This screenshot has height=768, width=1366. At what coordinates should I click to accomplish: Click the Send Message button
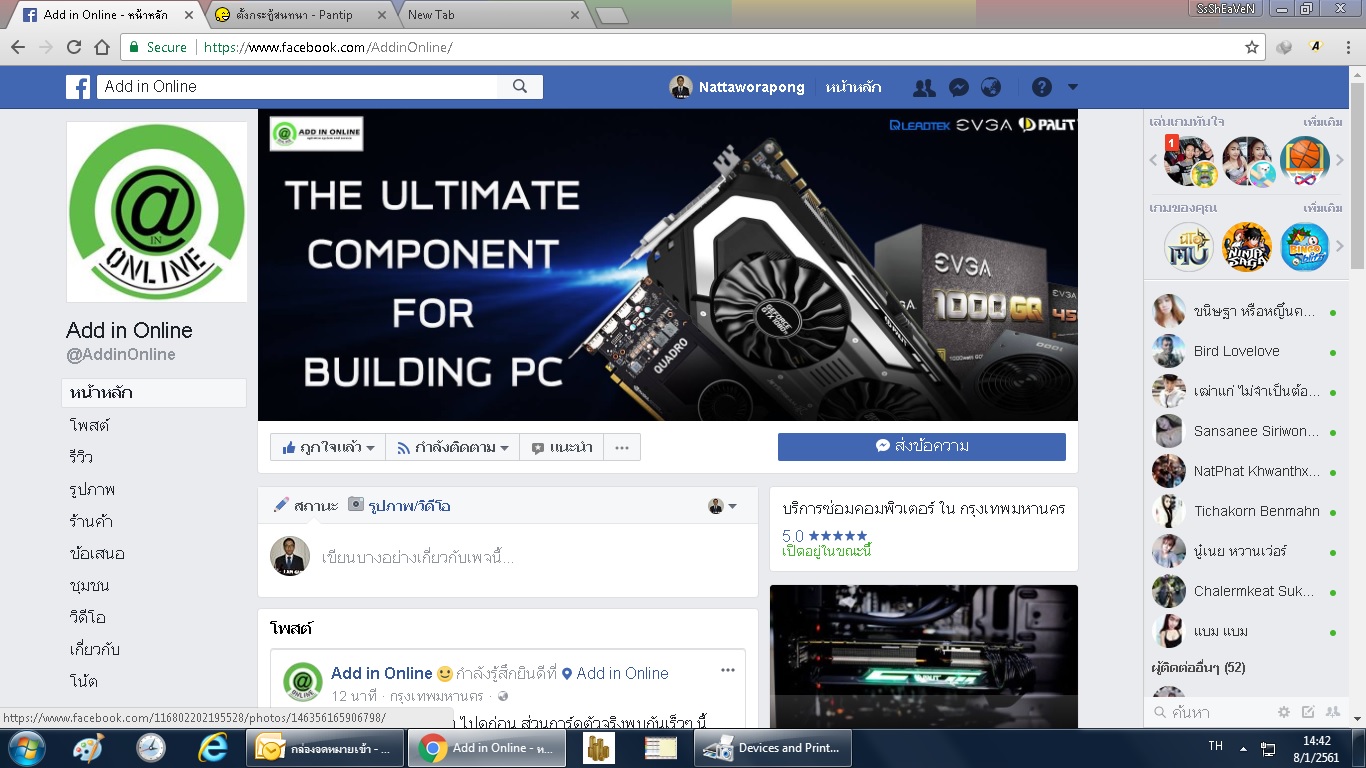[922, 446]
